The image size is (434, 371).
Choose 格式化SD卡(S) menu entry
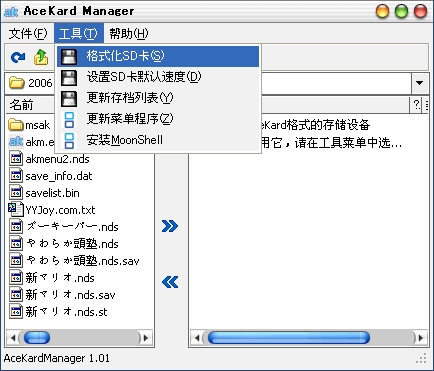click(158, 57)
